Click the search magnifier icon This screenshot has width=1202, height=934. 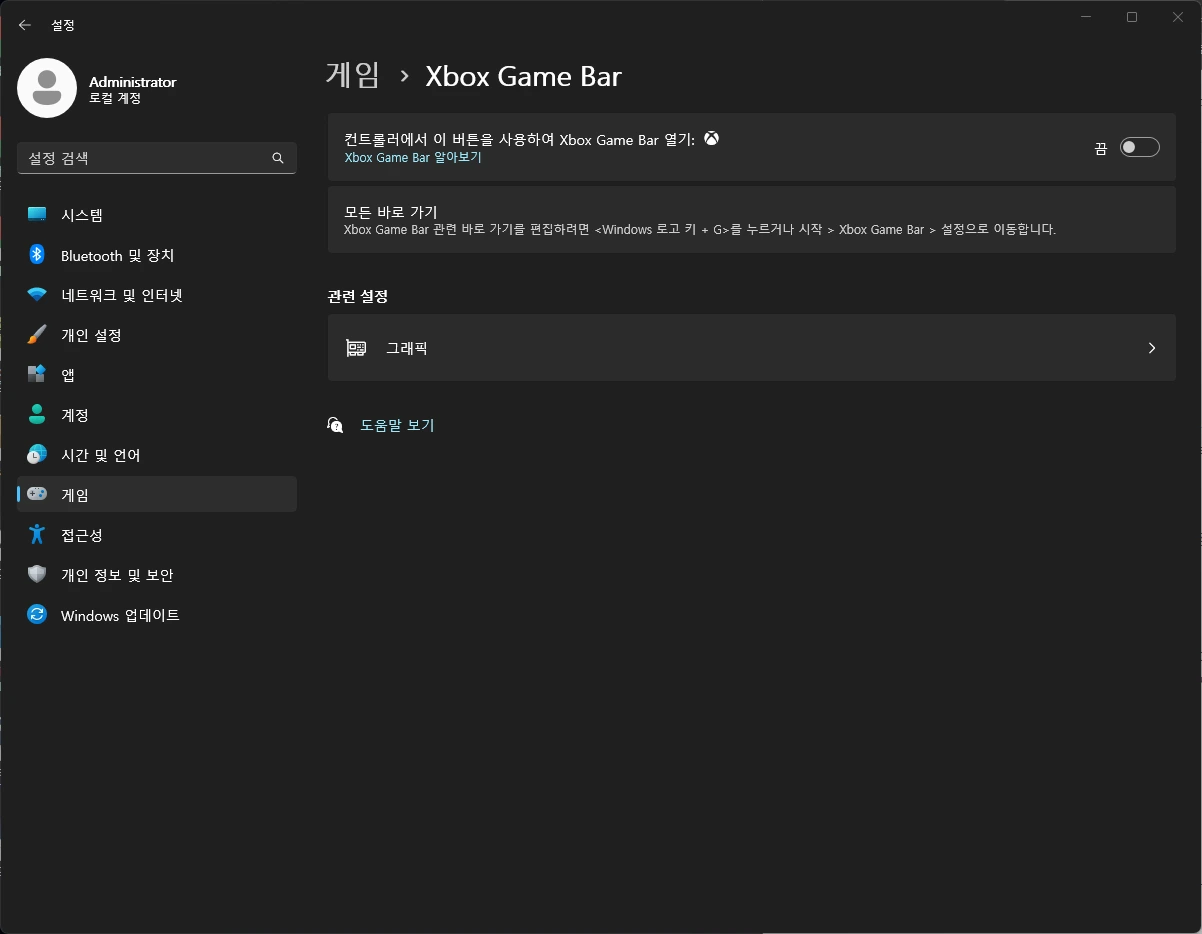tap(278, 158)
